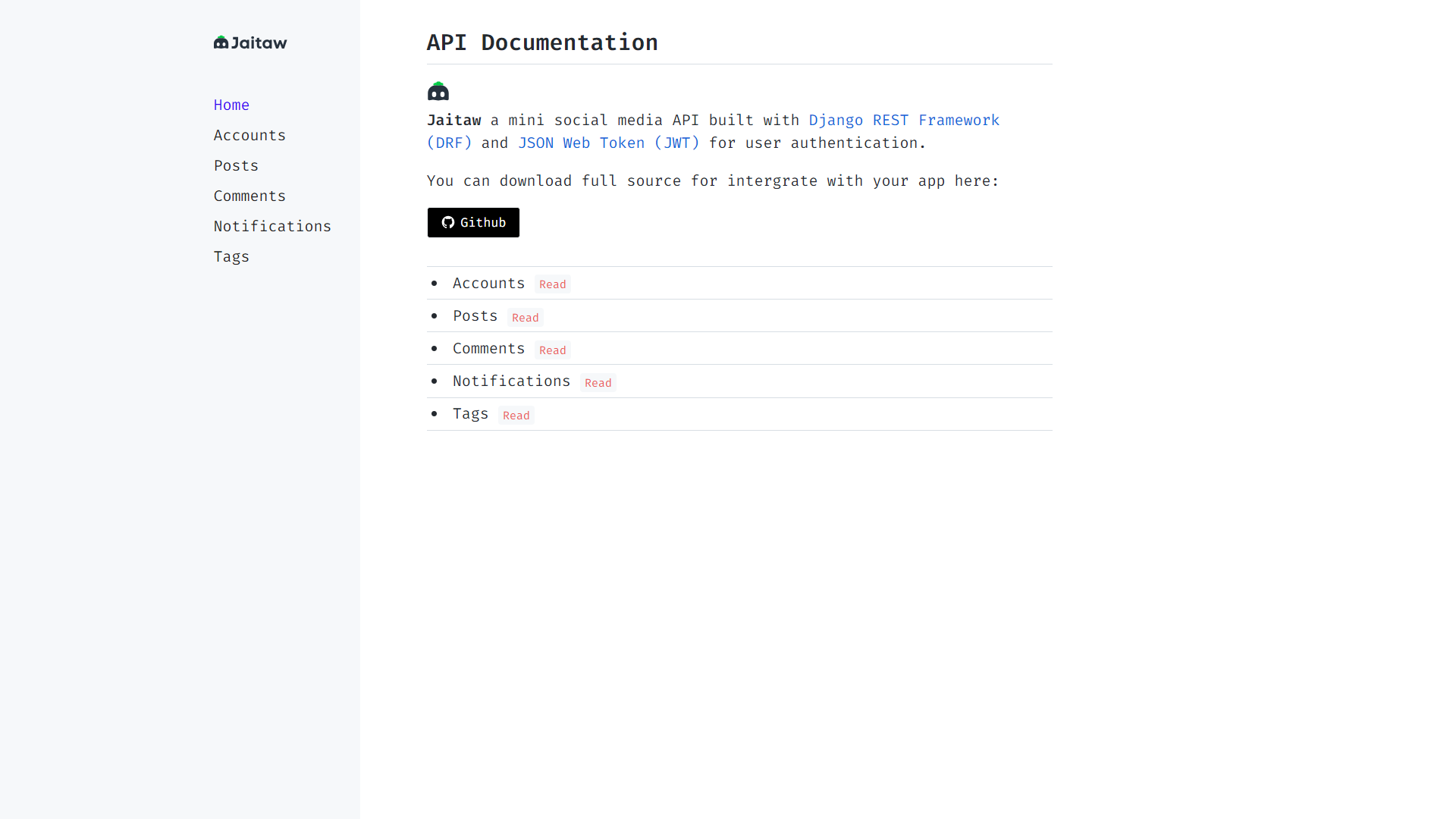Follow the JSON Web Token (JWT) link

pyautogui.click(x=608, y=143)
